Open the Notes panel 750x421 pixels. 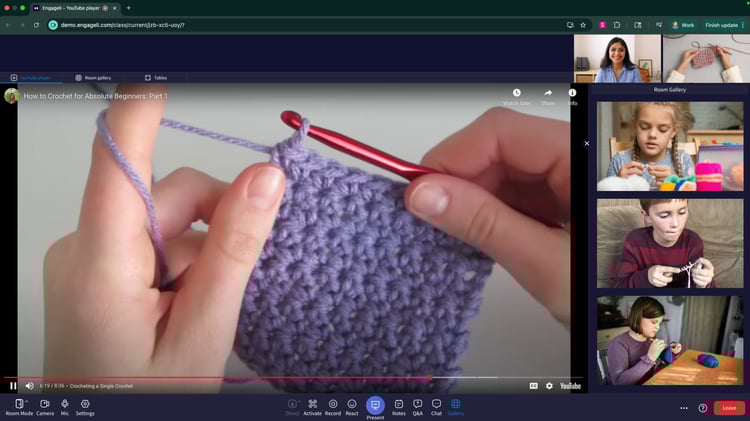[399, 405]
